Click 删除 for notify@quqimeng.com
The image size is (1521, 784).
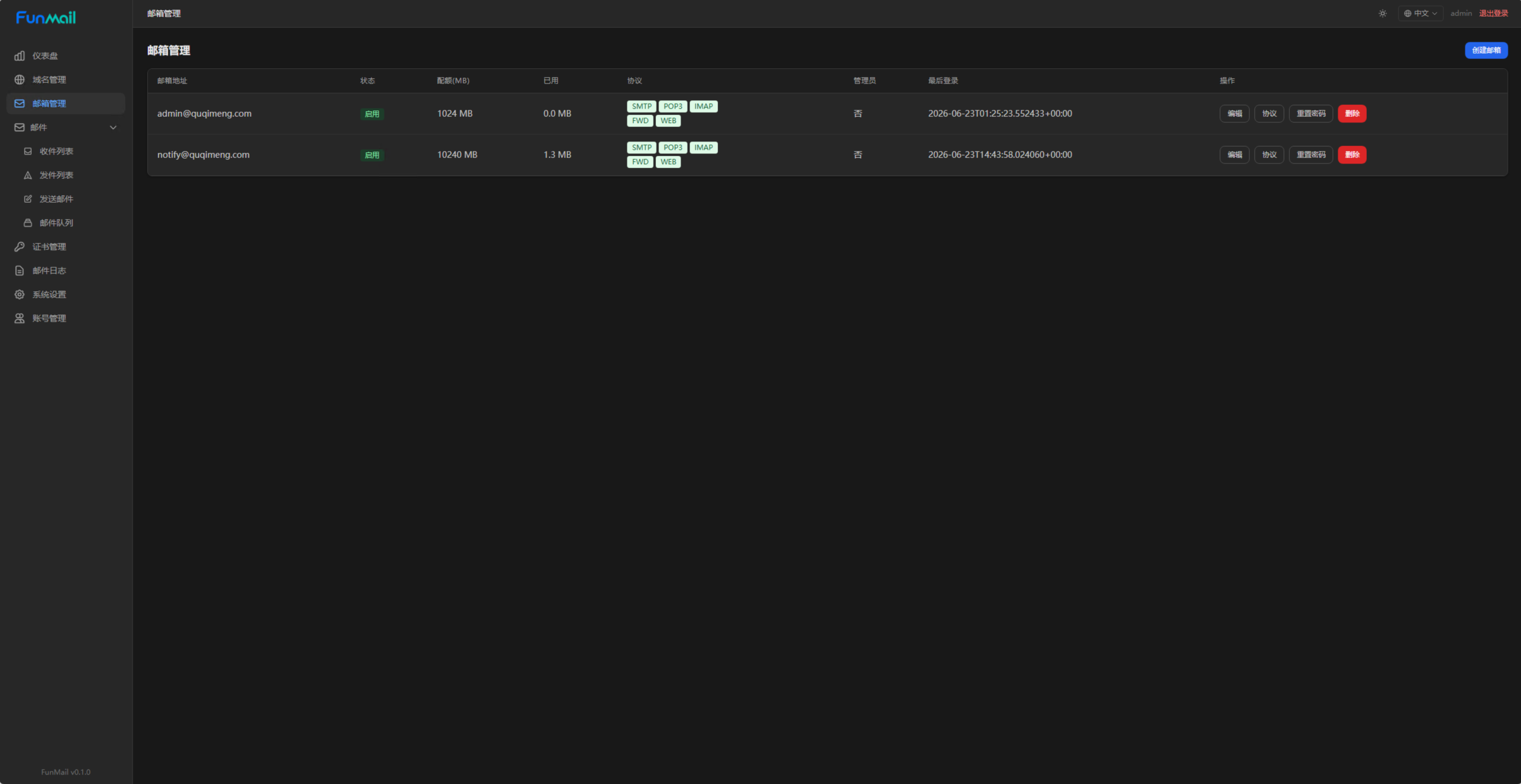pos(1352,155)
